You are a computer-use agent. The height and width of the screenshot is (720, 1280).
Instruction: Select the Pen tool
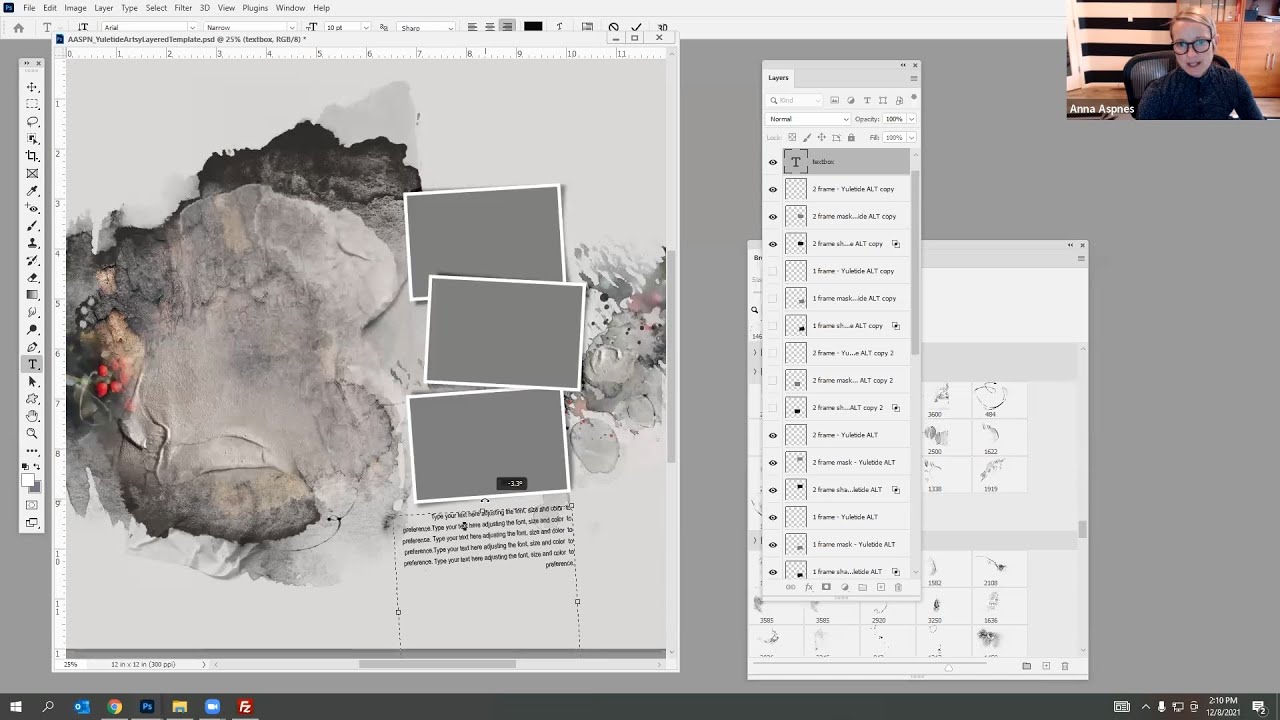pos(33,347)
